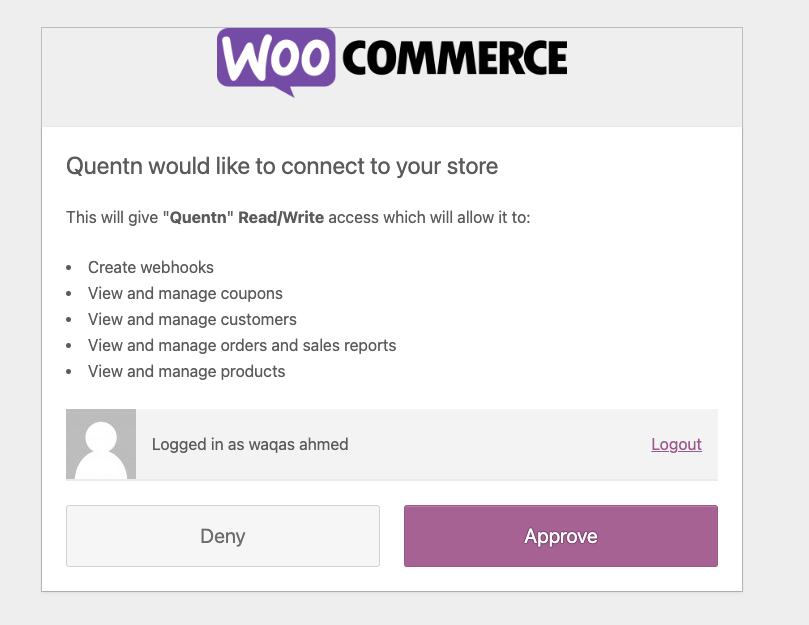Click the Woo speech bubble logo
809x625 pixels.
point(276,62)
